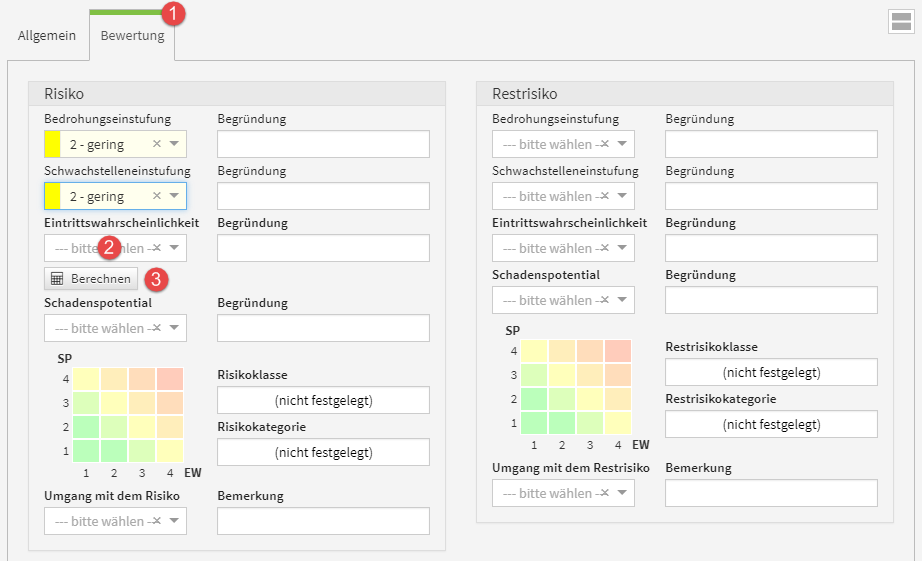The width and height of the screenshot is (922, 561).
Task: Focus Begründung field beside Risiko Schwachstelleneinstufung
Action: (x=323, y=196)
